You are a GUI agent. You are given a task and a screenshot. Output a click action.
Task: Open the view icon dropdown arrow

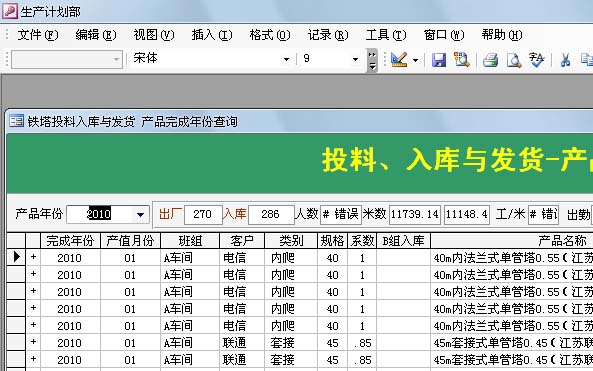(415, 60)
